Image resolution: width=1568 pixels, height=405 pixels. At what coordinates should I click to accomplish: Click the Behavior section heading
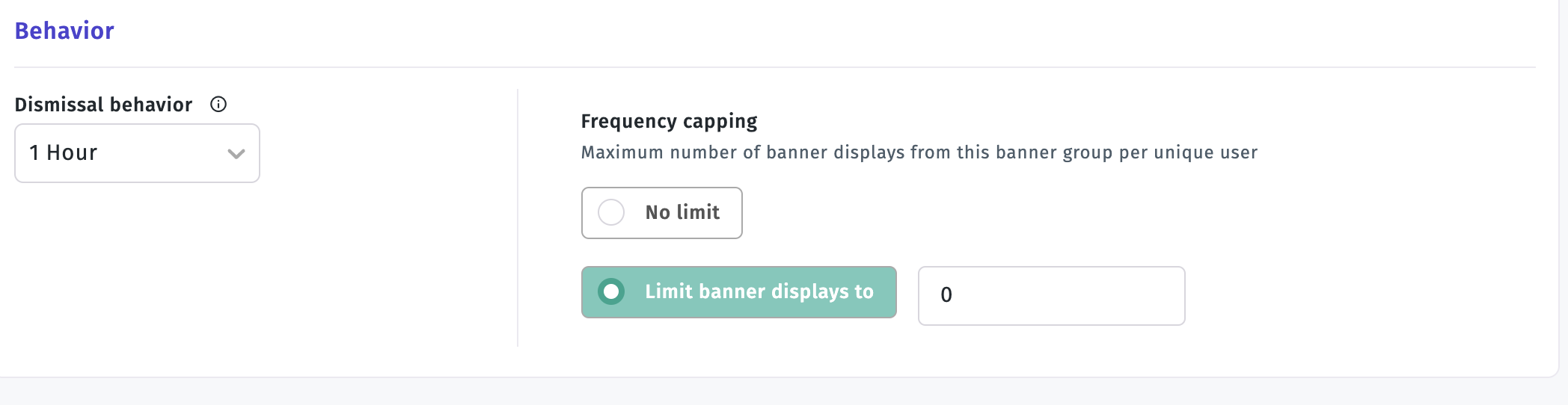pos(64,31)
